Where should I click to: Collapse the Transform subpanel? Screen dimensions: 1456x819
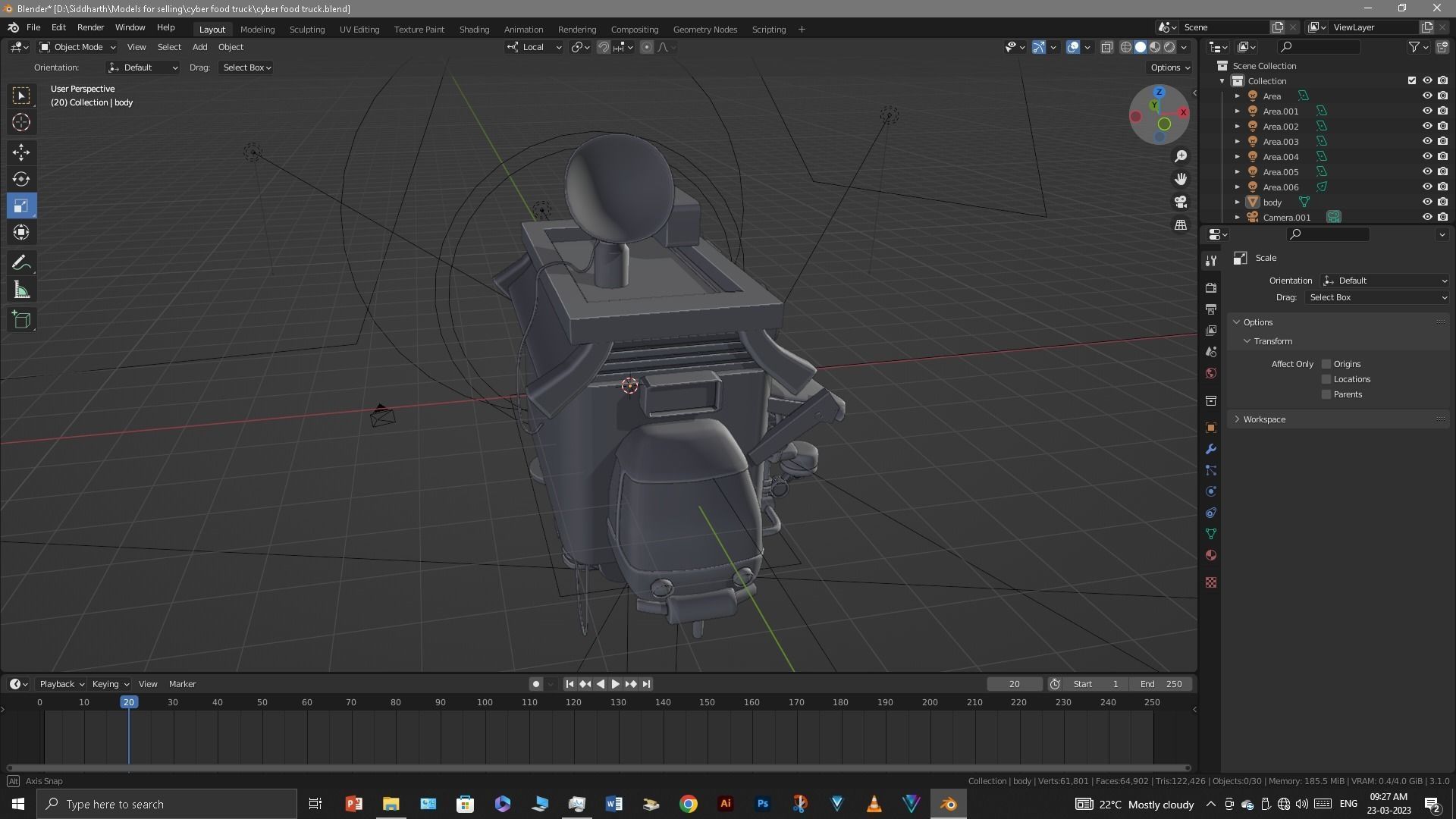(x=1272, y=341)
